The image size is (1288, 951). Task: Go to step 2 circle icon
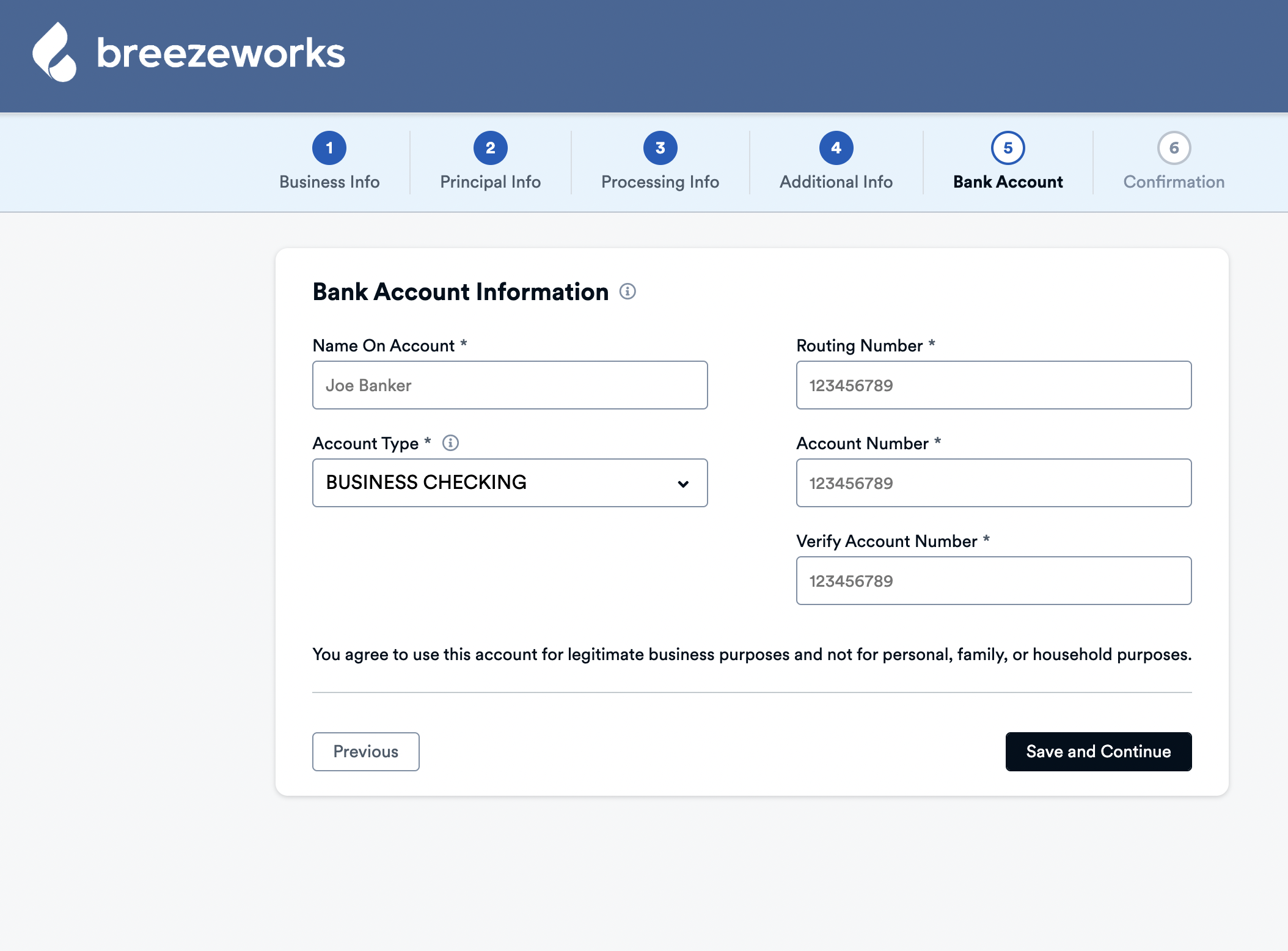(x=491, y=148)
